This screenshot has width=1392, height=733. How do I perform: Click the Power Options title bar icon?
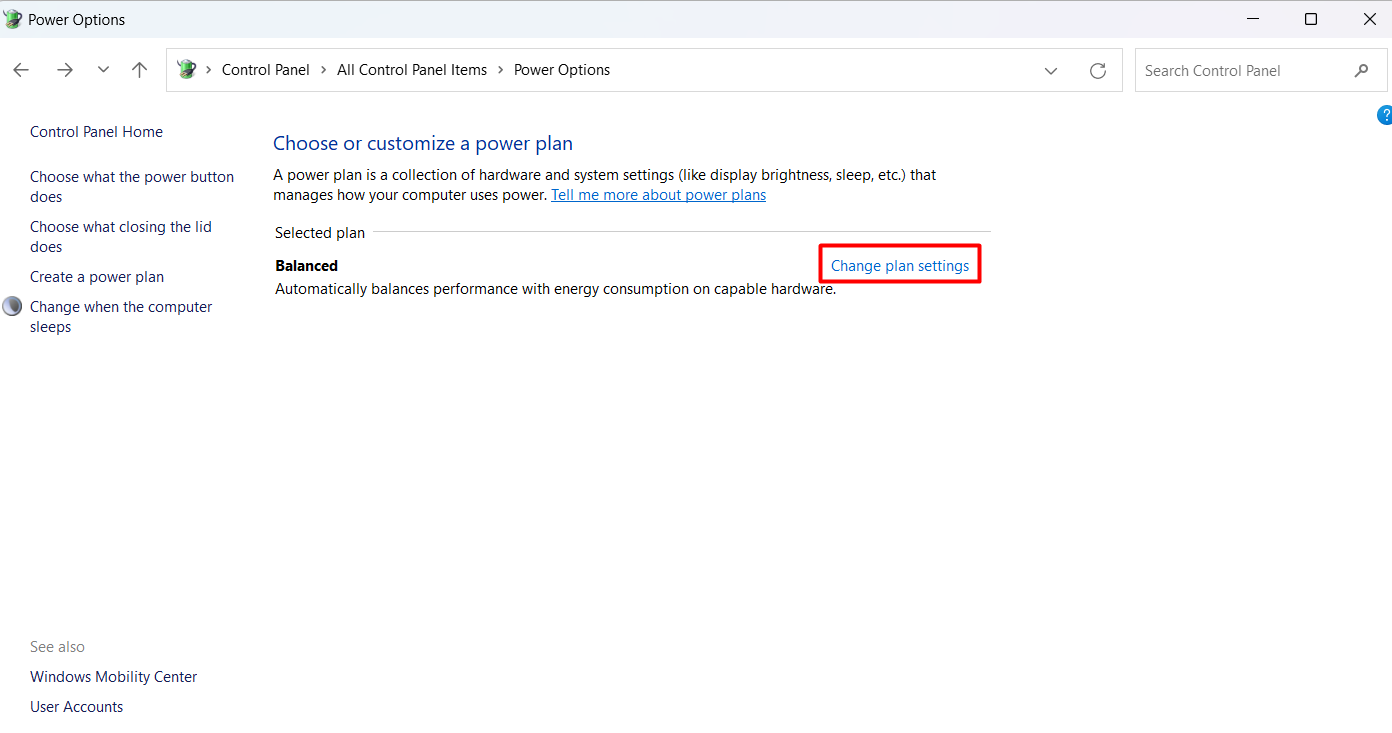click(x=13, y=19)
